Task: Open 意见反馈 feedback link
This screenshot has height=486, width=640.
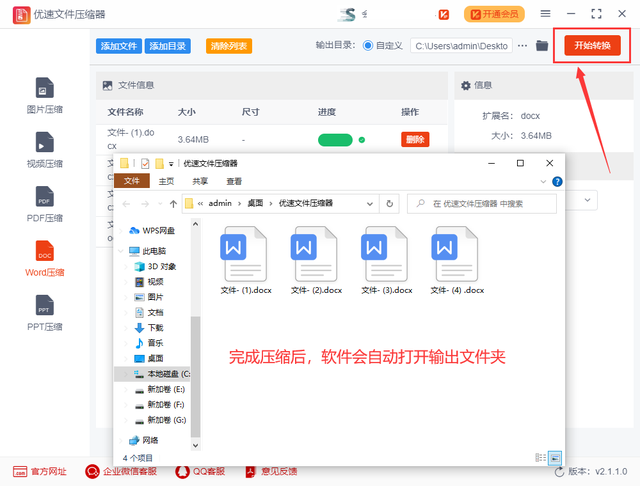Action: click(271, 472)
